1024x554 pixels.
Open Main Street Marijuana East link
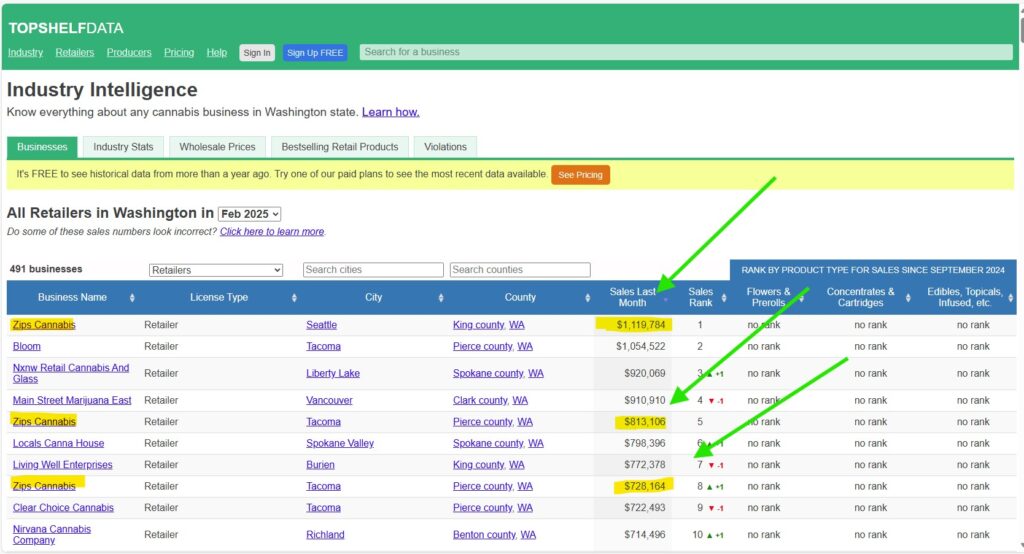click(x=72, y=400)
